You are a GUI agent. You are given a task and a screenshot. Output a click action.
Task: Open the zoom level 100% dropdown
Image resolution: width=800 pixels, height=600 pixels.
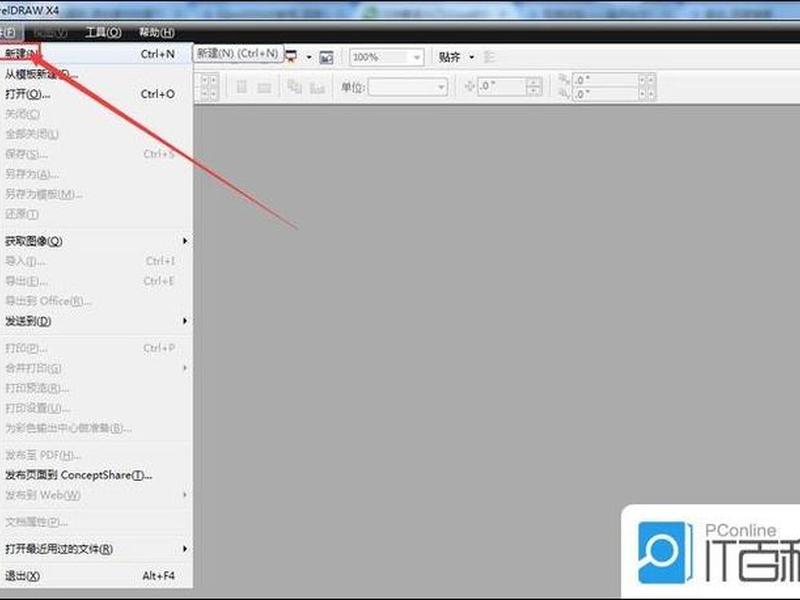pos(417,58)
